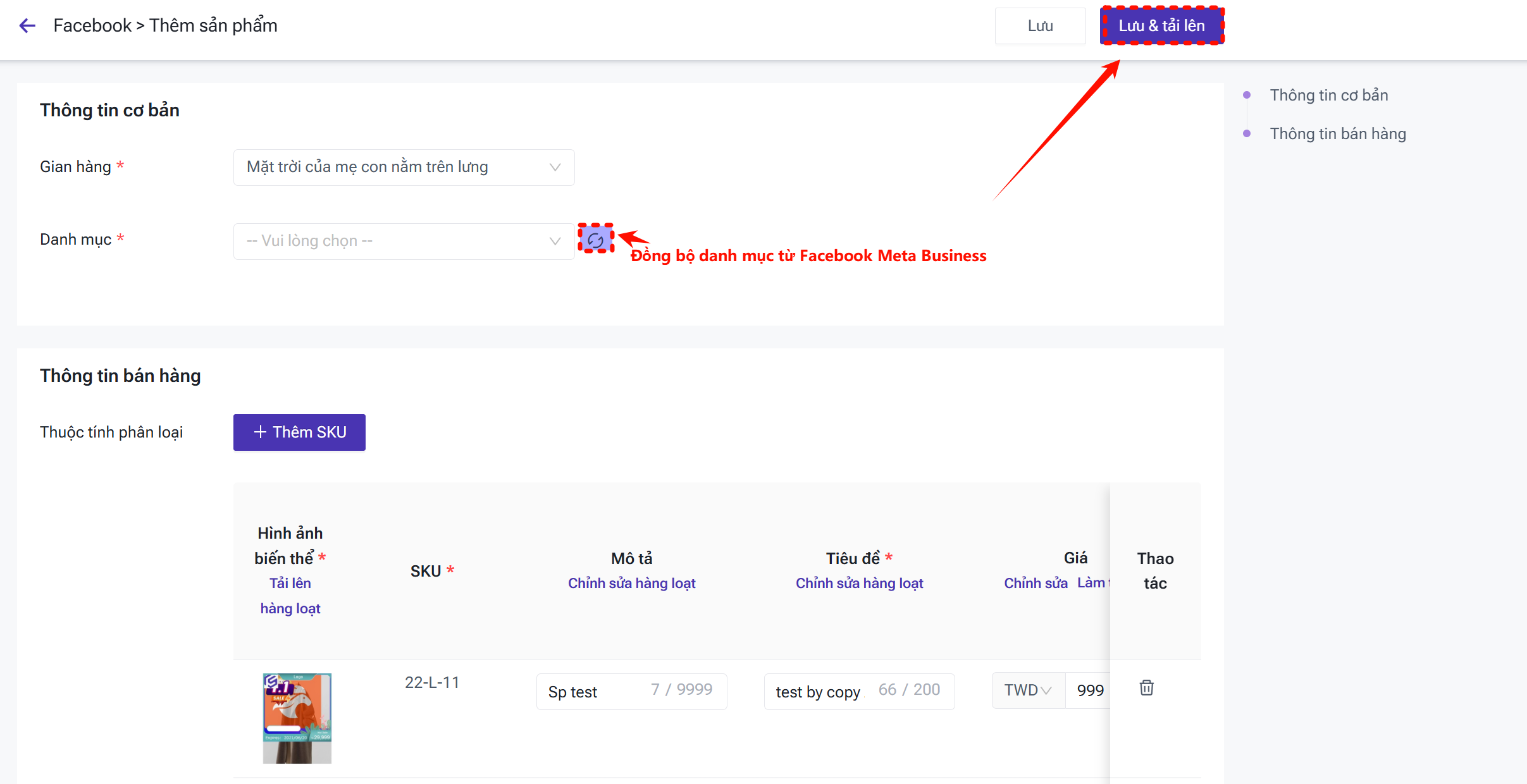Click Chỉnh sửa hàng loạt under Tiêu đề
This screenshot has height=784, width=1527.
[859, 584]
